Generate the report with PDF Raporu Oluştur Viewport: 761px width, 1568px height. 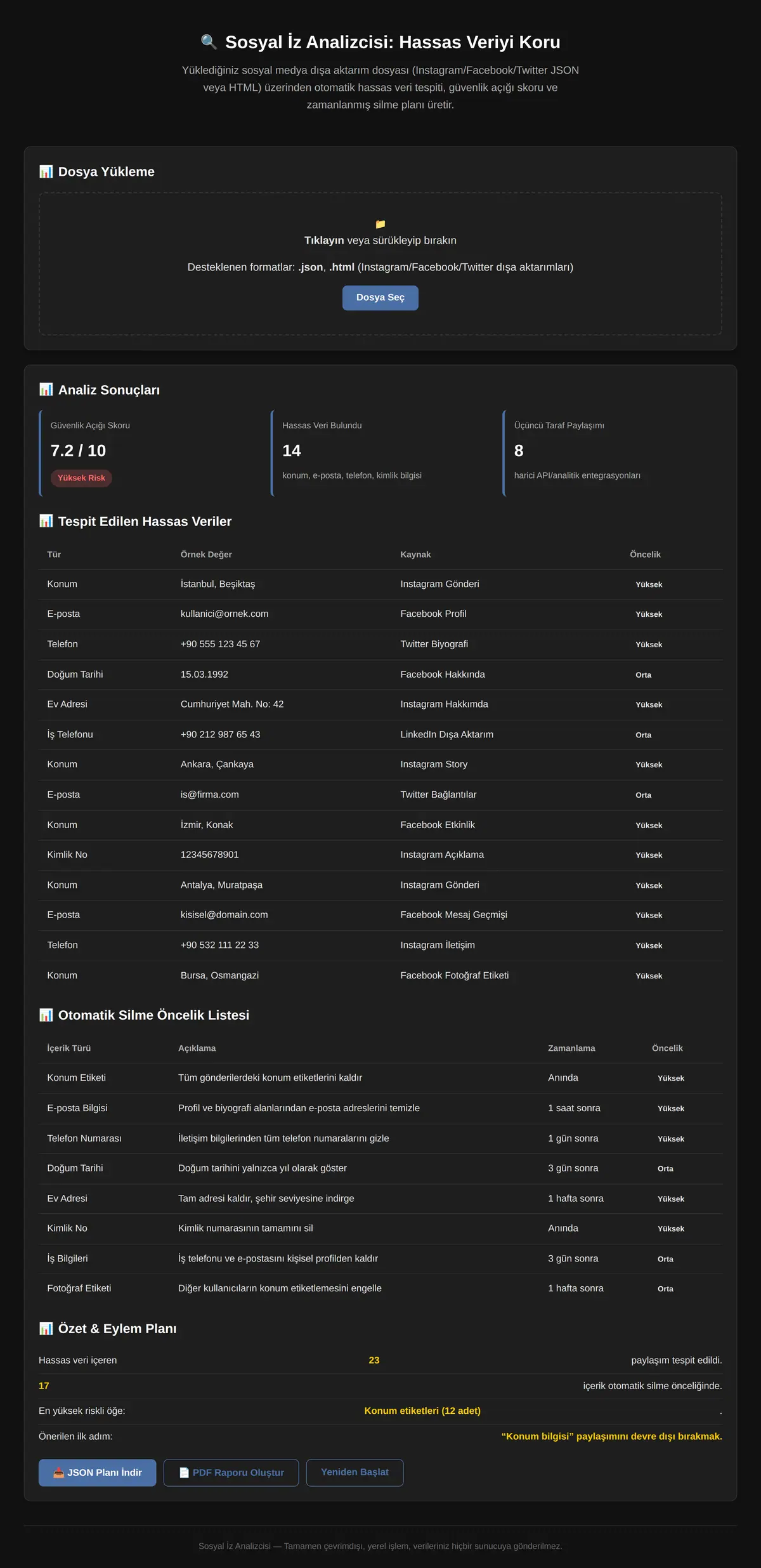click(x=231, y=1472)
